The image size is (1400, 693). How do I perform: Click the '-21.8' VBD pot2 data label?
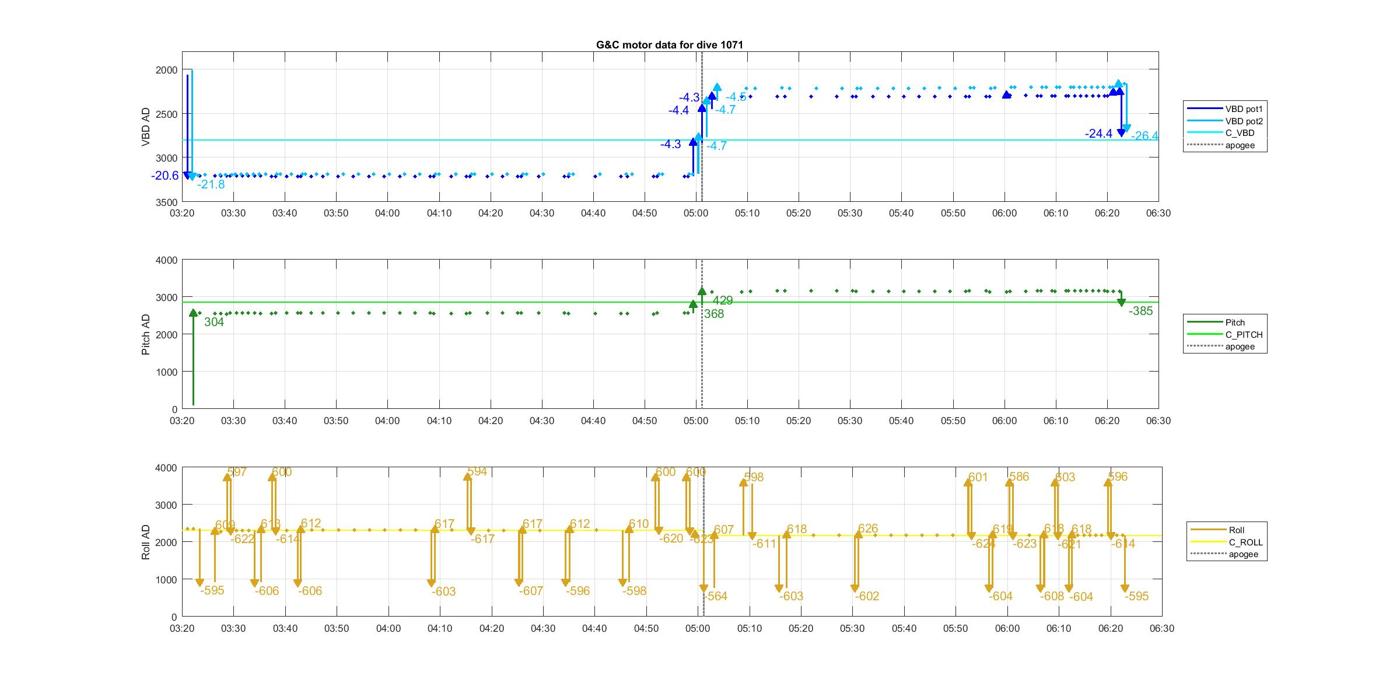[211, 185]
